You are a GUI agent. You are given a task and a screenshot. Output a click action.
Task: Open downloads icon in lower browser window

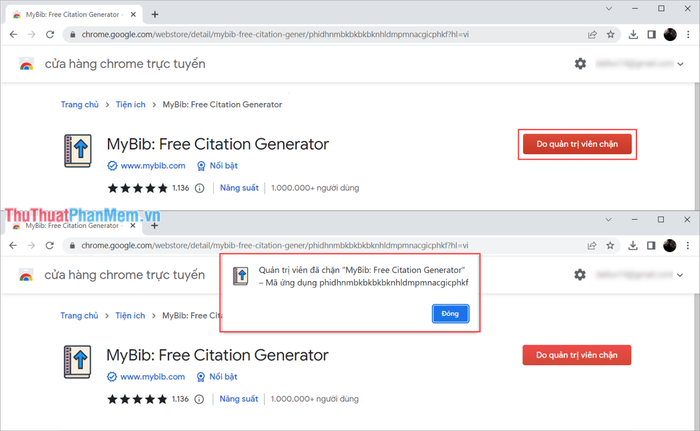tap(633, 245)
